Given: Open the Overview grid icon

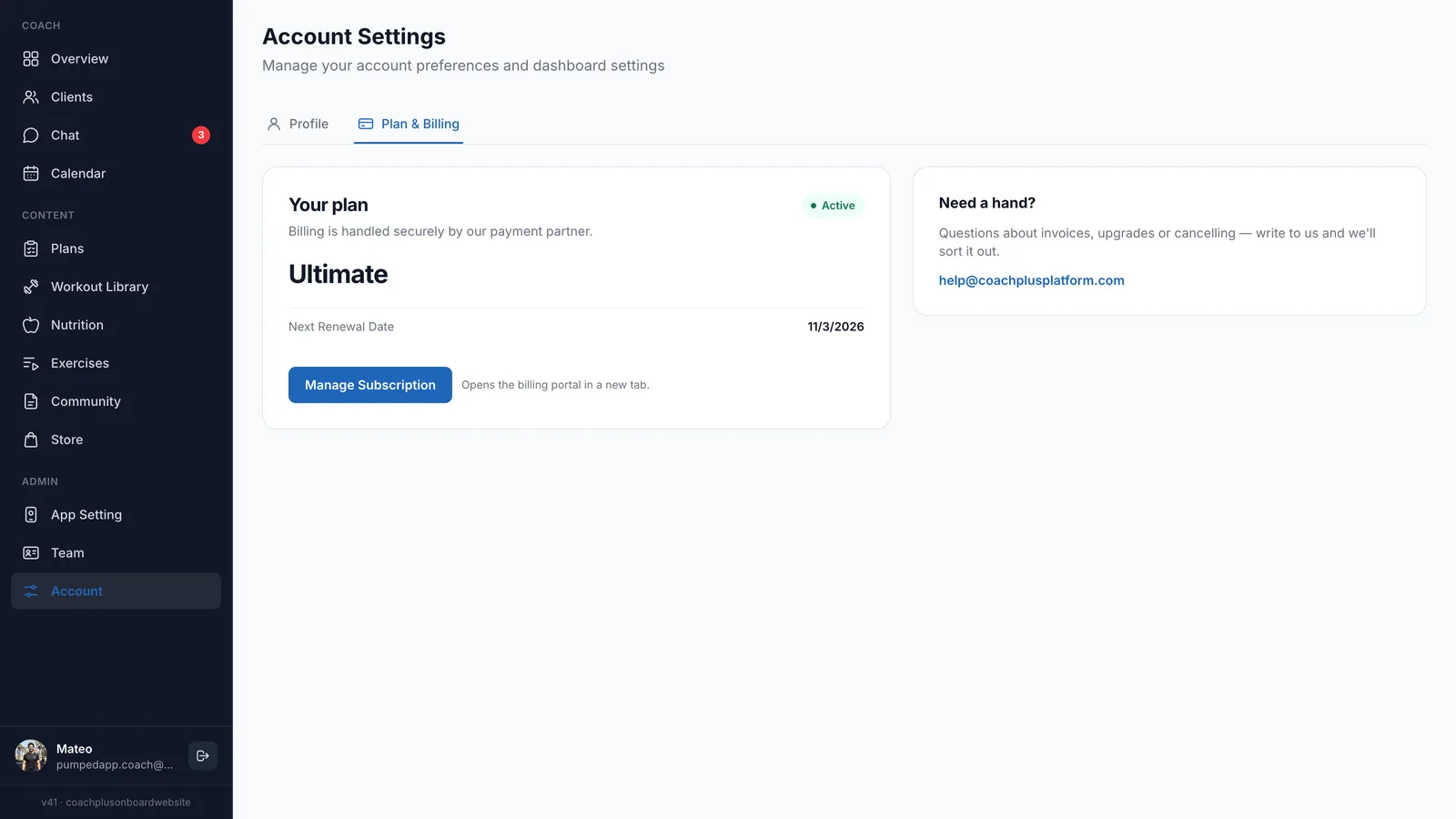Looking at the screenshot, I should pos(31,59).
